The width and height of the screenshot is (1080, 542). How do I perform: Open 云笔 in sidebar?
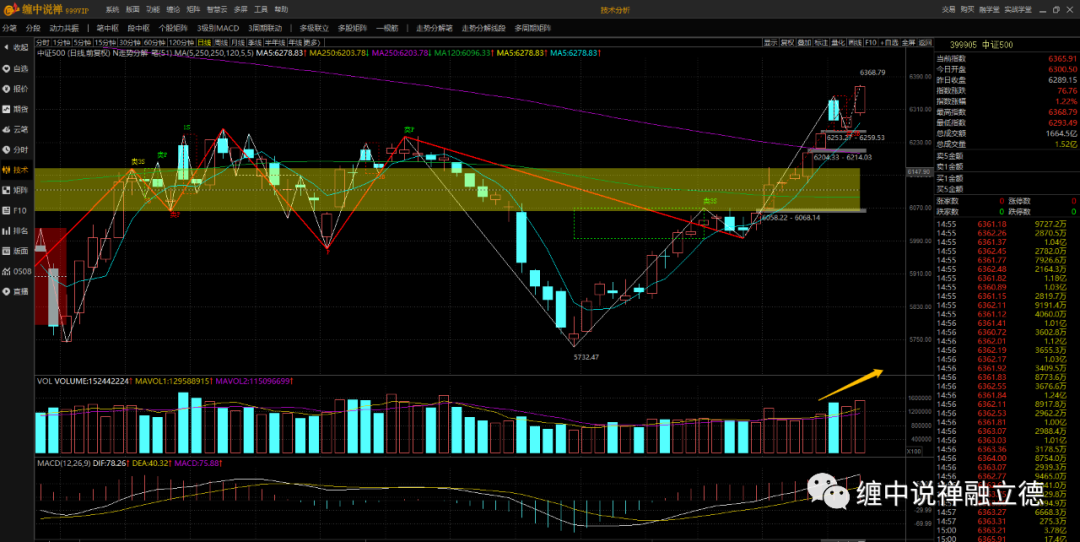tap(17, 129)
